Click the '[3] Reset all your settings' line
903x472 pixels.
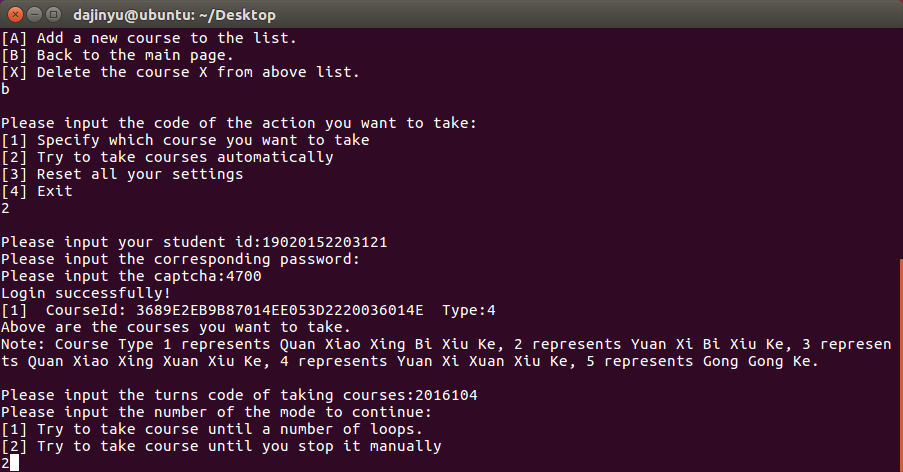coord(122,174)
